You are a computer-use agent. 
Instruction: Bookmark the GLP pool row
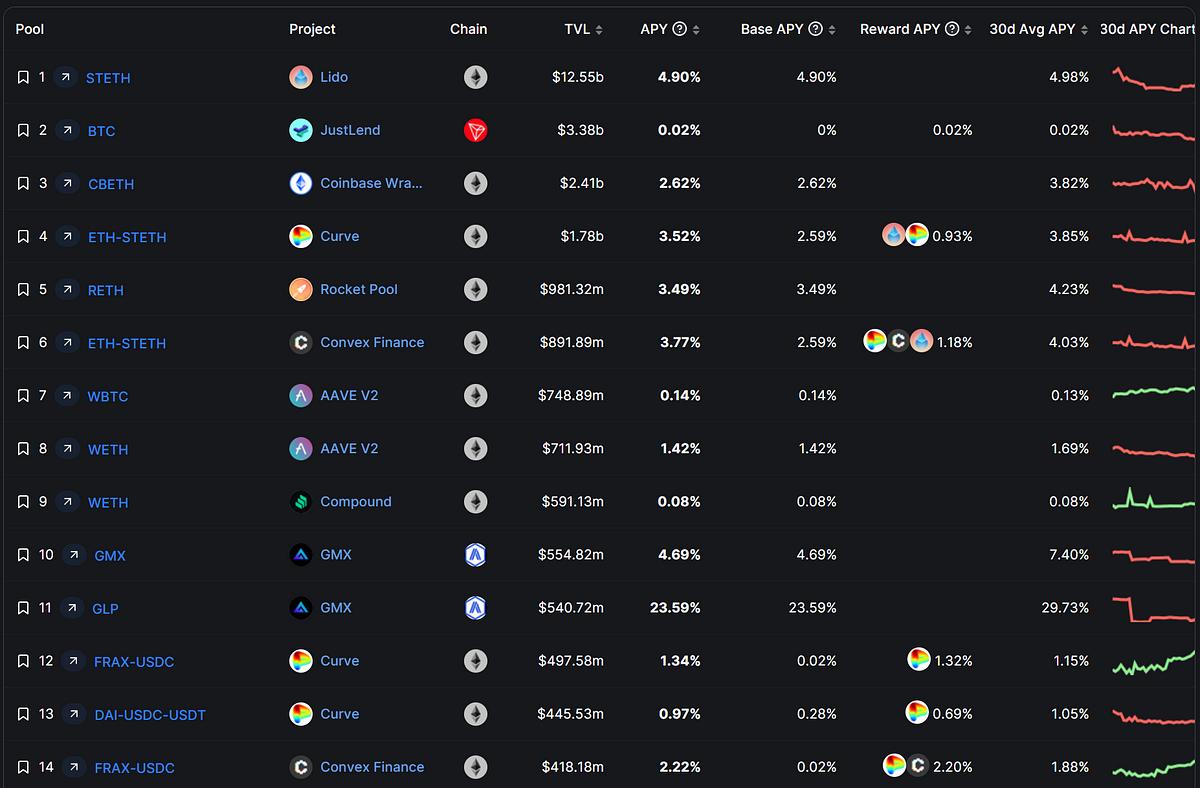tap(23, 608)
